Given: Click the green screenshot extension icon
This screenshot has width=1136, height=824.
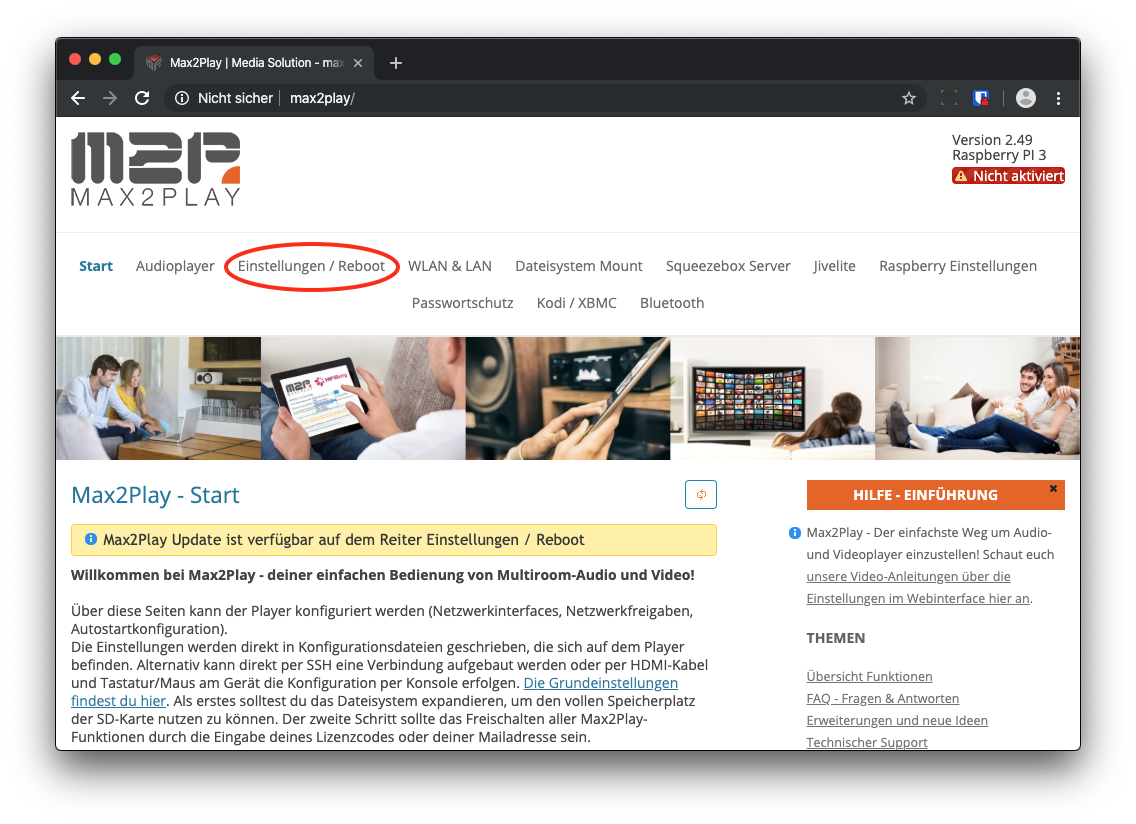Looking at the screenshot, I should pyautogui.click(x=949, y=98).
